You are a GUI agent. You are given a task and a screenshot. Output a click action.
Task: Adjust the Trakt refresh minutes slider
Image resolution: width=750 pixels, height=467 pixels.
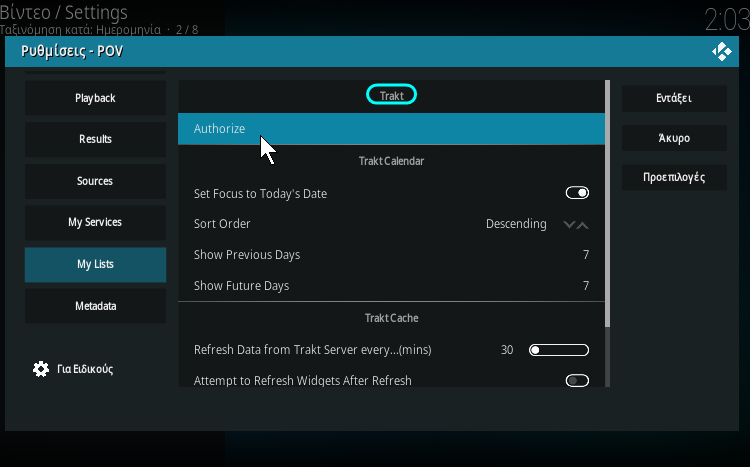pyautogui.click(x=559, y=350)
